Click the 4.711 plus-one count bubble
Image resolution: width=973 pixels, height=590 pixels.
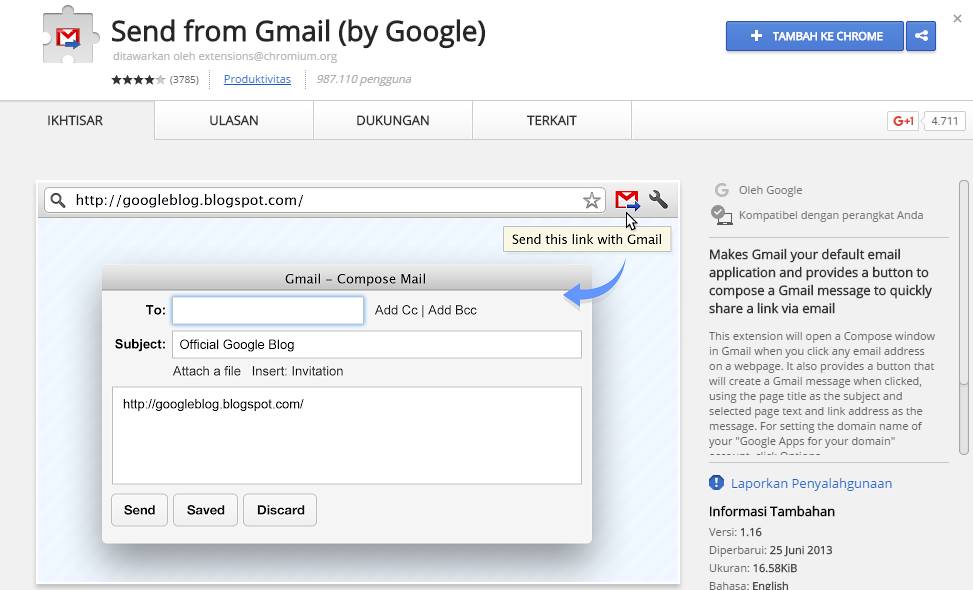pos(944,121)
